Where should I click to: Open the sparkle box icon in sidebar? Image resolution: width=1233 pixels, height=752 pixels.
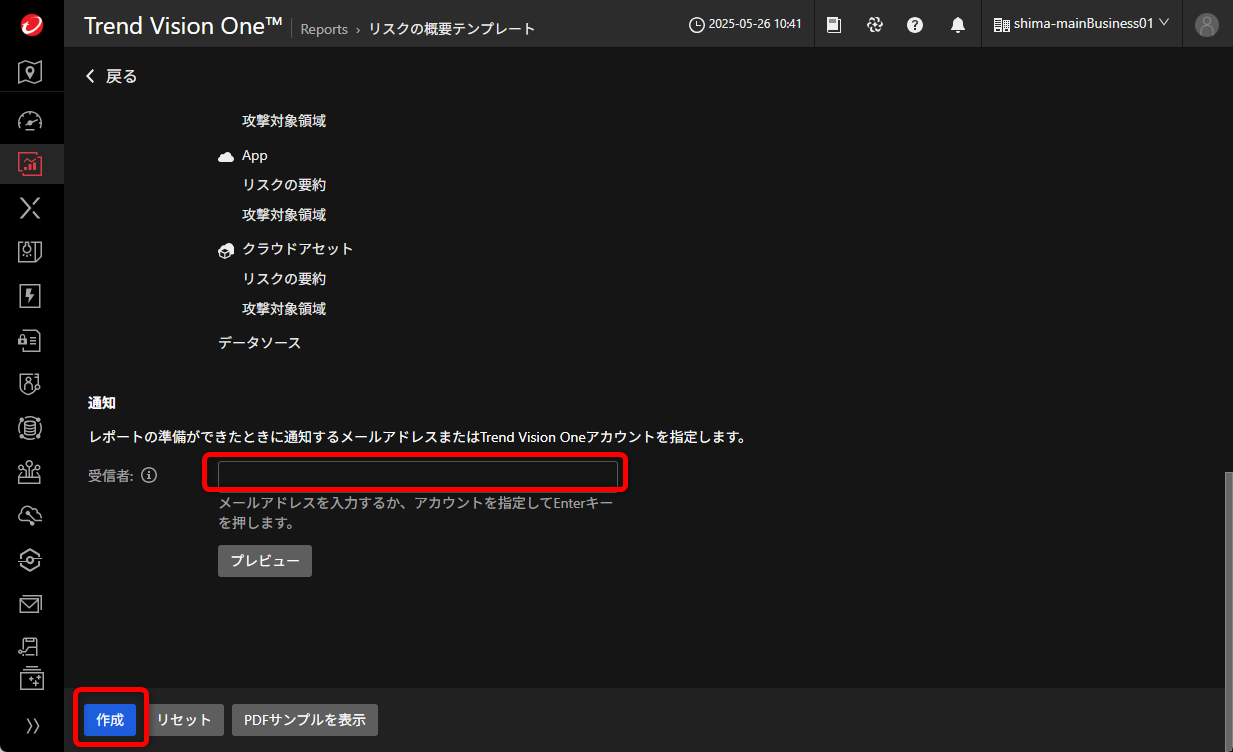31,677
